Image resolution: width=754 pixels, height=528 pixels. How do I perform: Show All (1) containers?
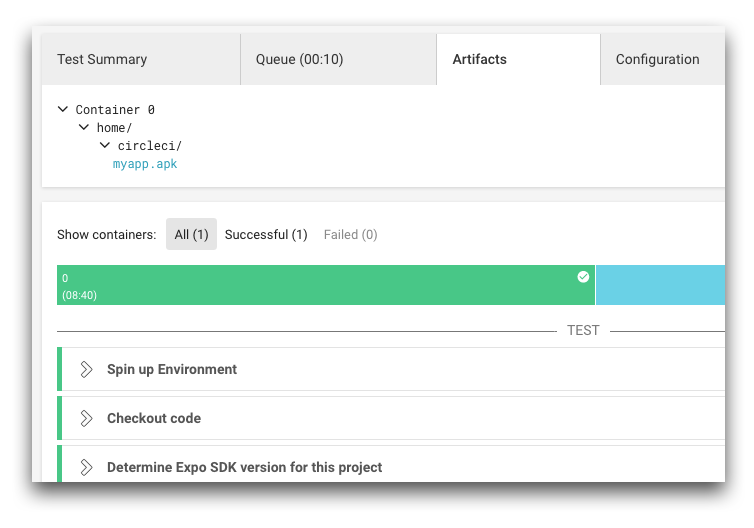coord(191,234)
